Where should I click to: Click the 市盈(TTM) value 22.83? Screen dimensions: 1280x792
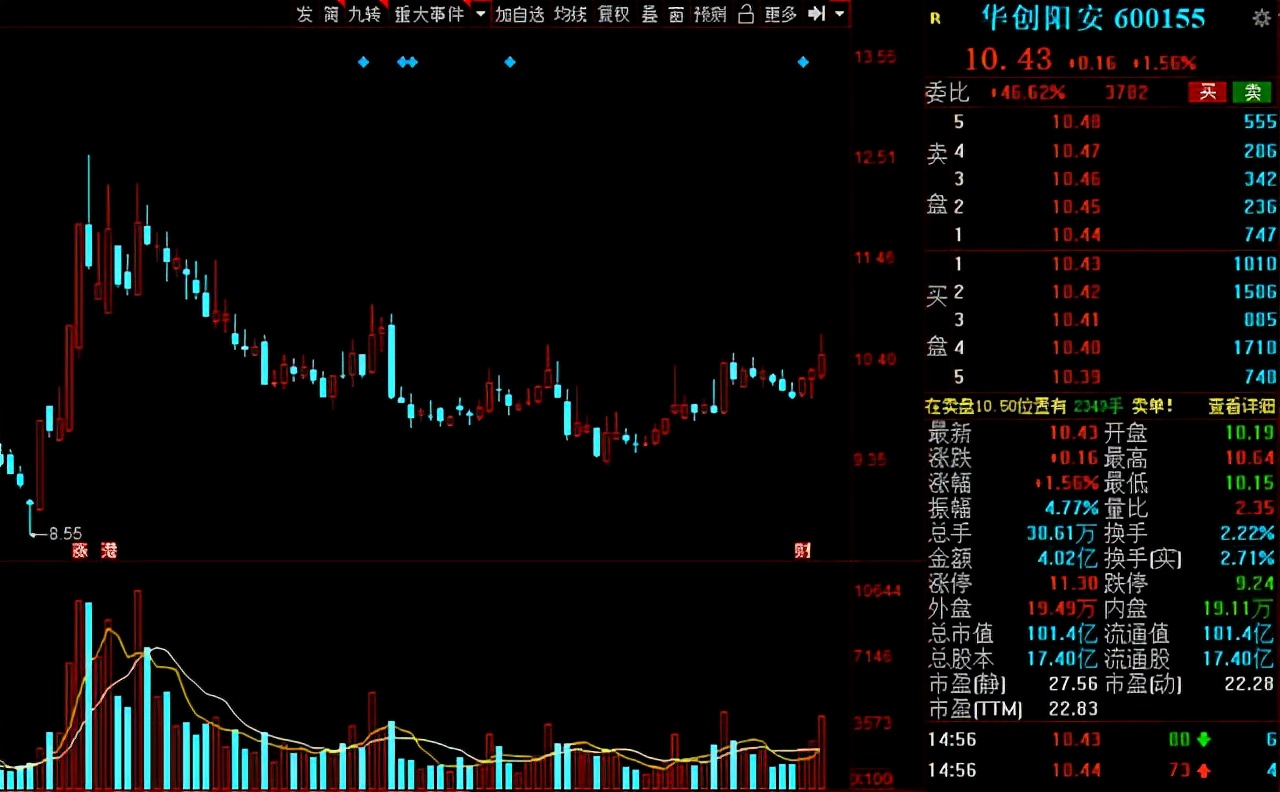(1075, 709)
